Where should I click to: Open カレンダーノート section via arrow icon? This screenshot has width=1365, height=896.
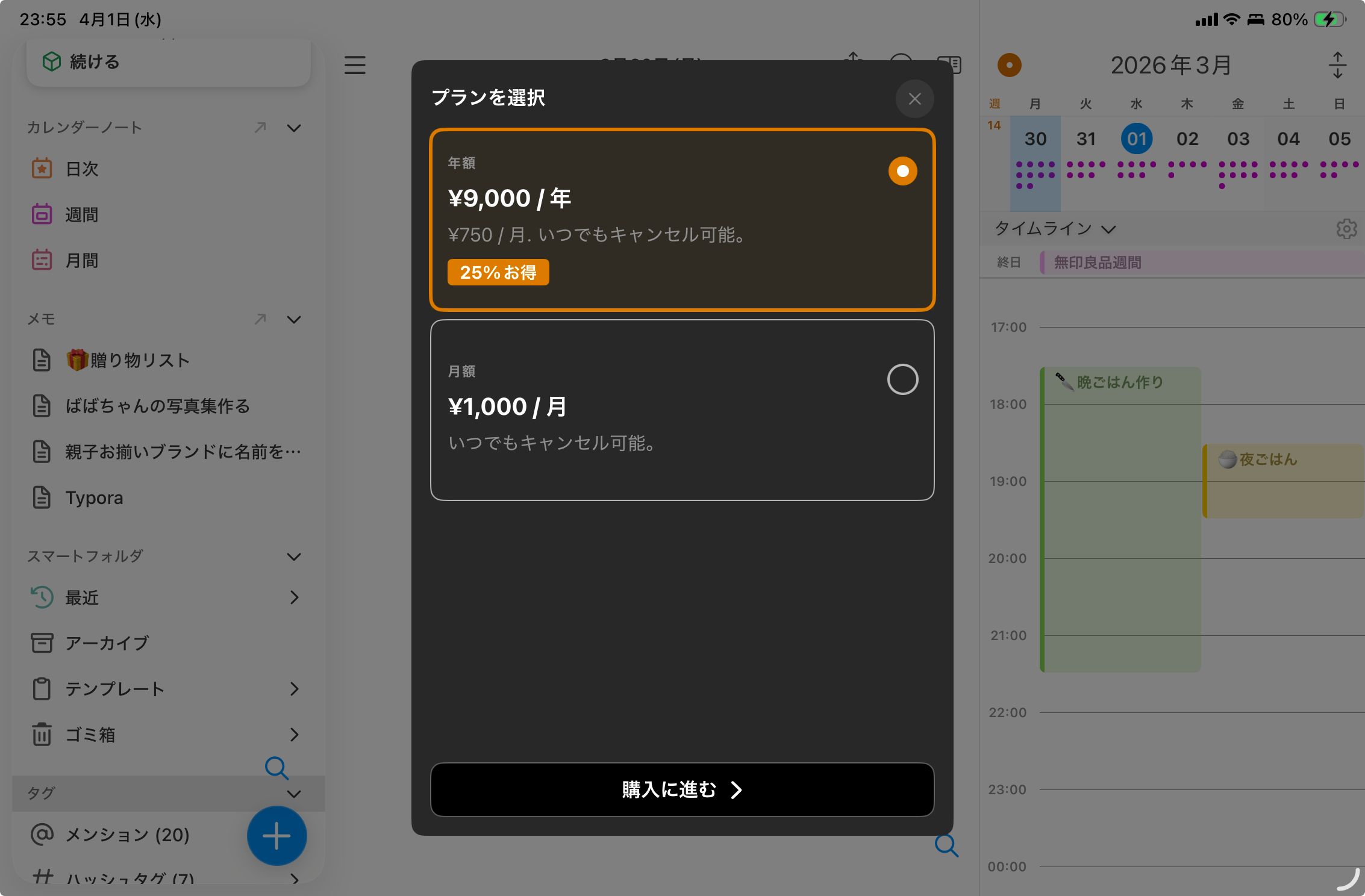[x=260, y=128]
